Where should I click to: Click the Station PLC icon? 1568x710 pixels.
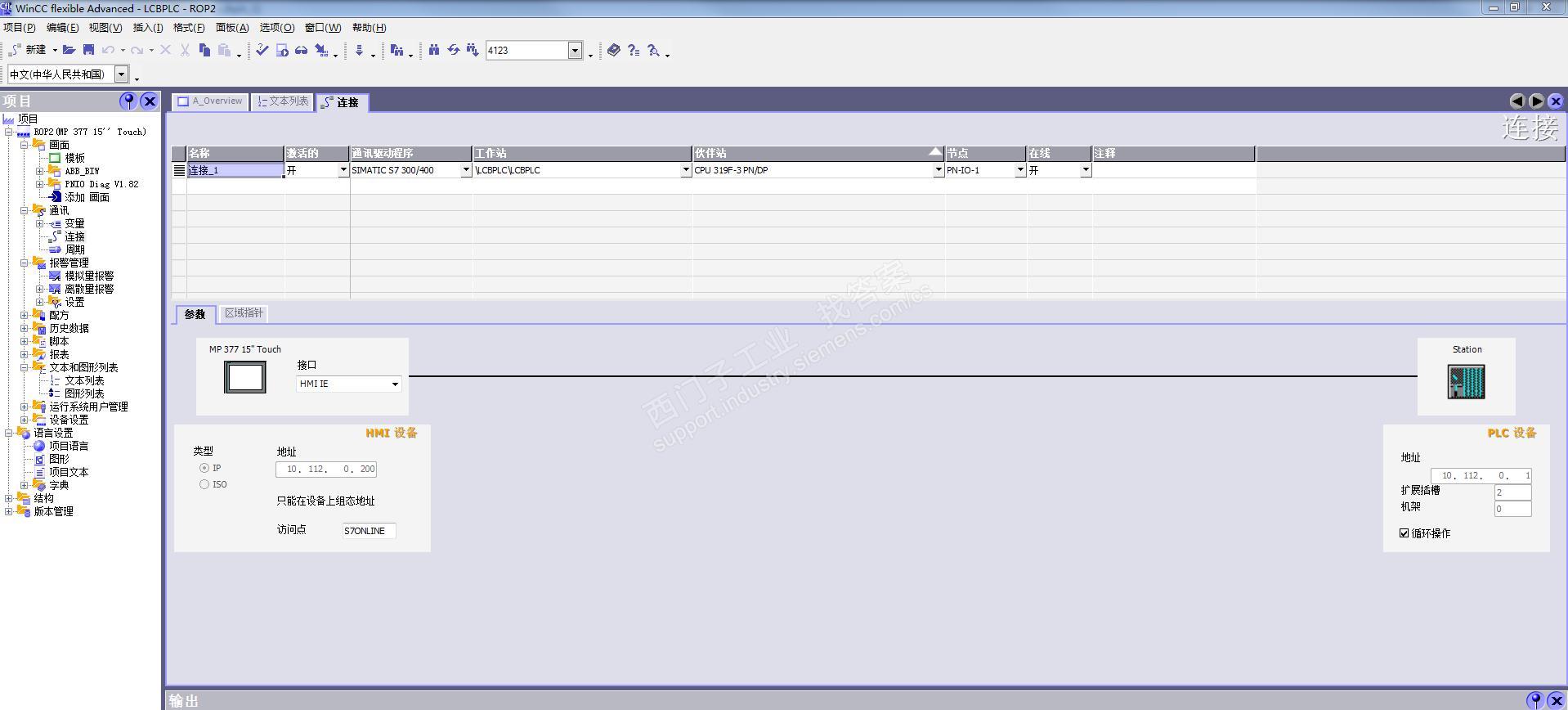(x=1466, y=381)
